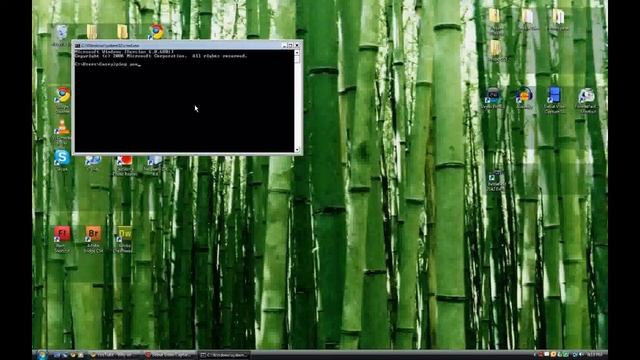Minimize the Command Prompt window
This screenshot has height=360, width=640.
point(284,45)
